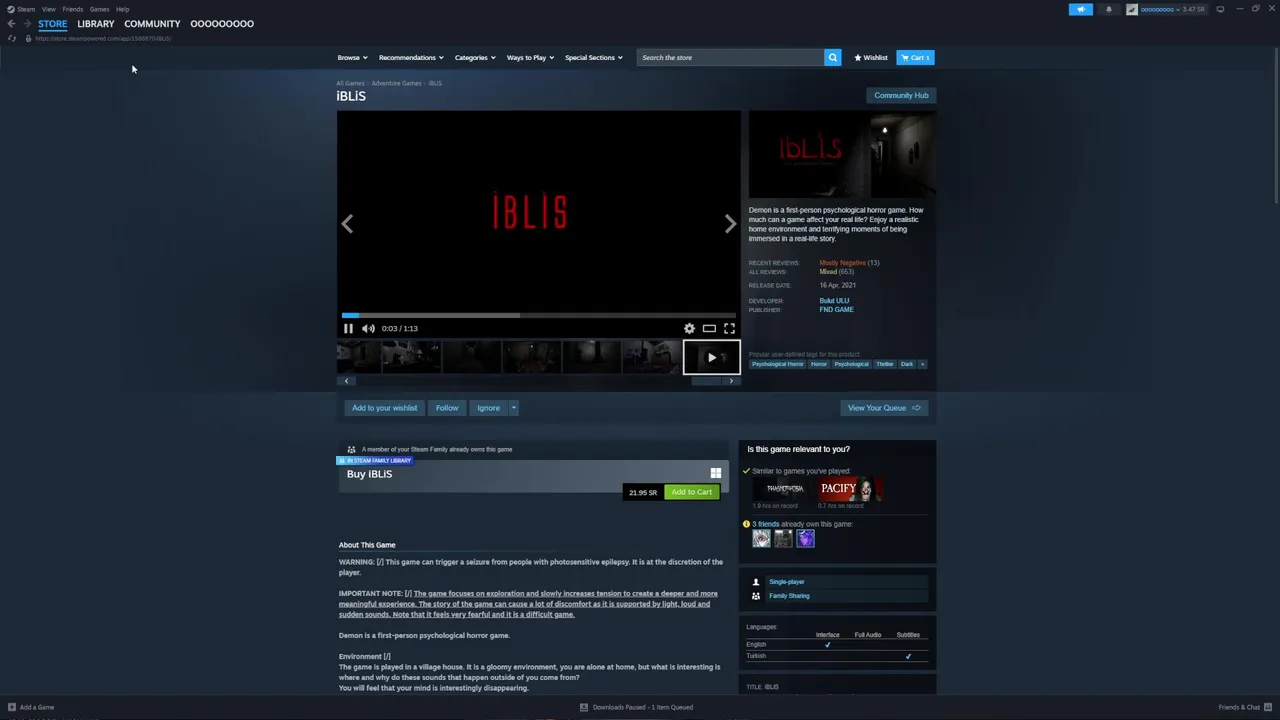Image resolution: width=1280 pixels, height=720 pixels.
Task: Open the Cart 1 button
Action: click(x=915, y=57)
